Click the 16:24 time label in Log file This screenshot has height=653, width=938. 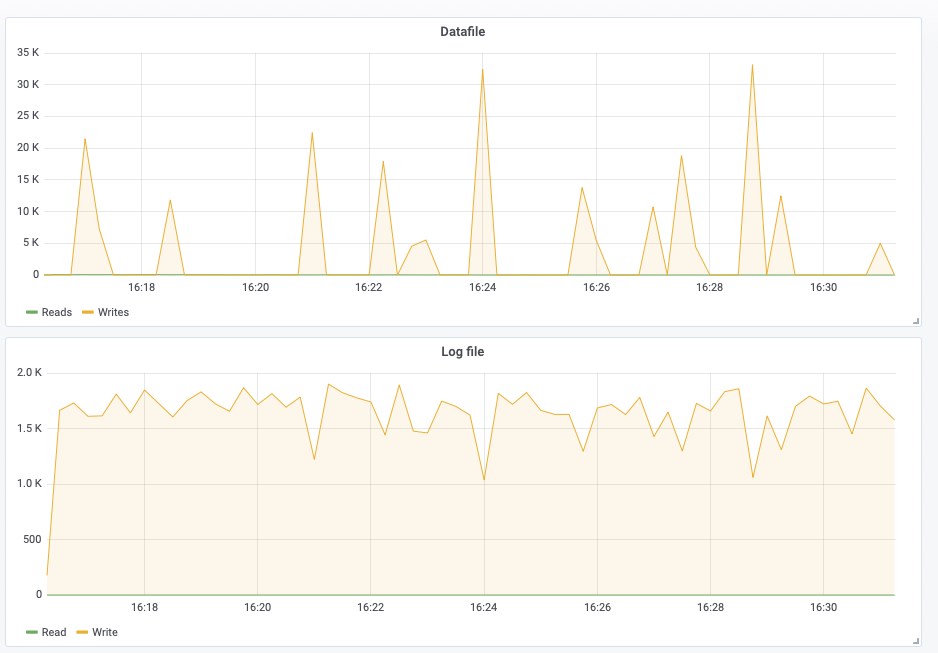[483, 608]
